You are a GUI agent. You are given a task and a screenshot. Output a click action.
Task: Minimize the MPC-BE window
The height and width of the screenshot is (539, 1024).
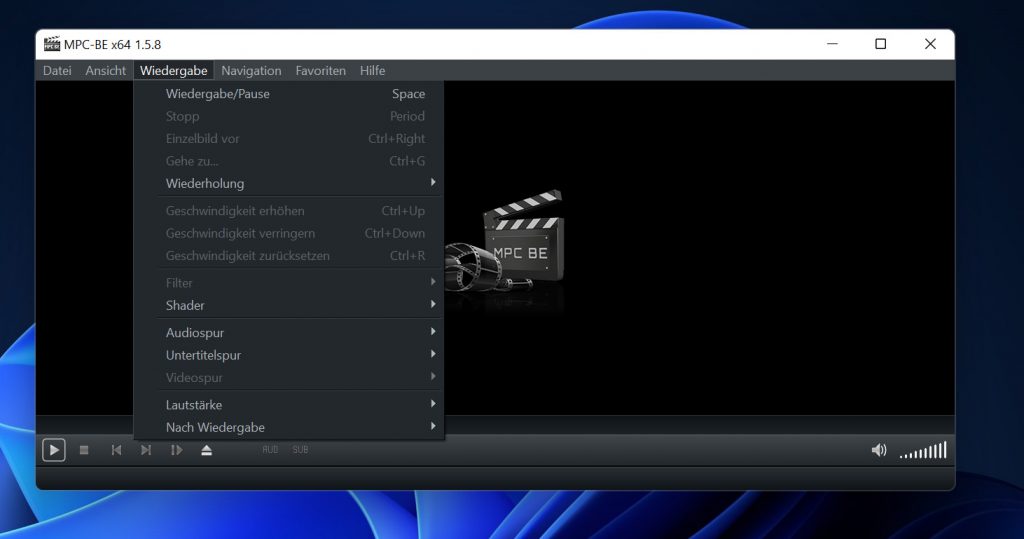coord(832,44)
